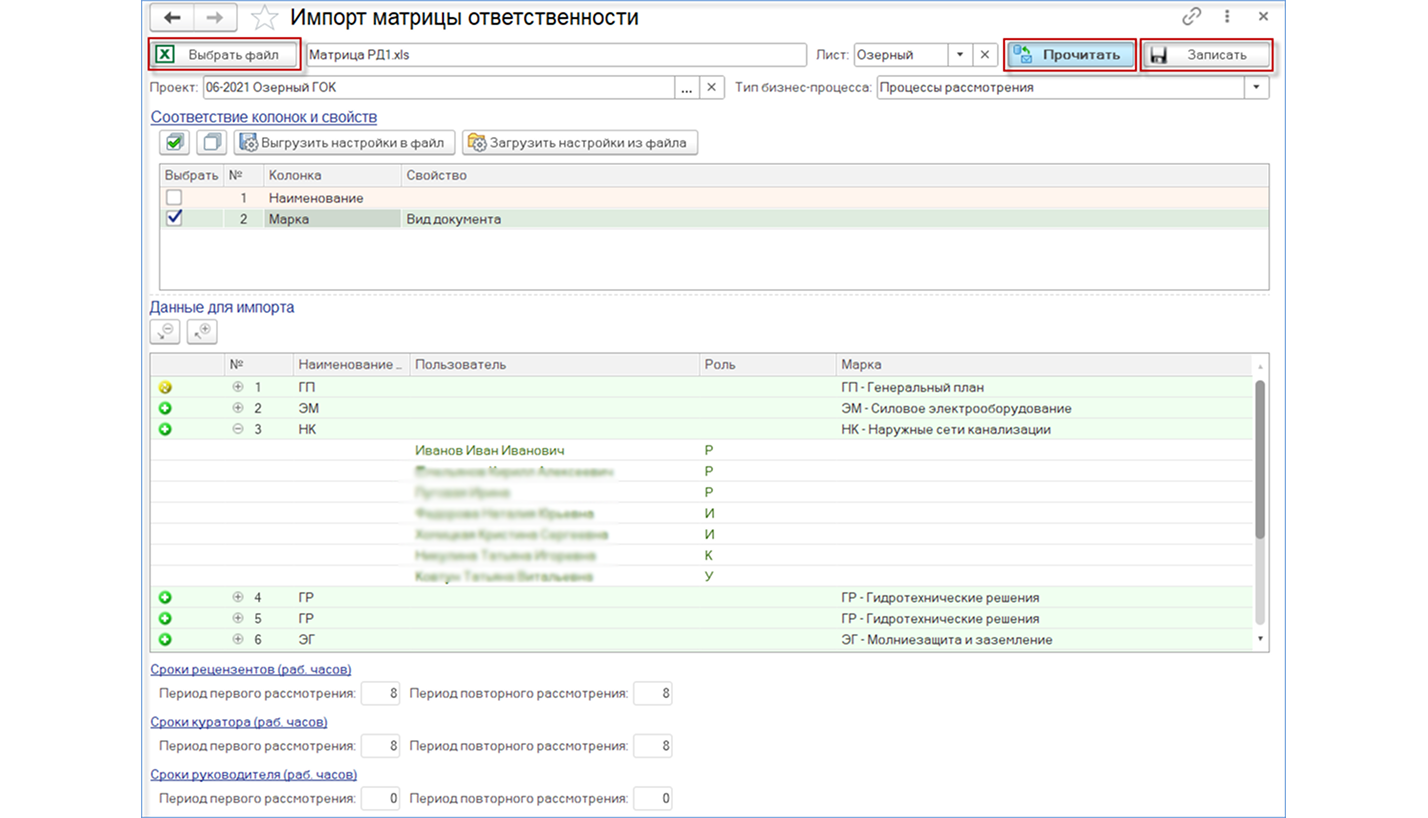
Task: Open the Тип бизнес-процесса dropdown
Action: tap(1256, 87)
